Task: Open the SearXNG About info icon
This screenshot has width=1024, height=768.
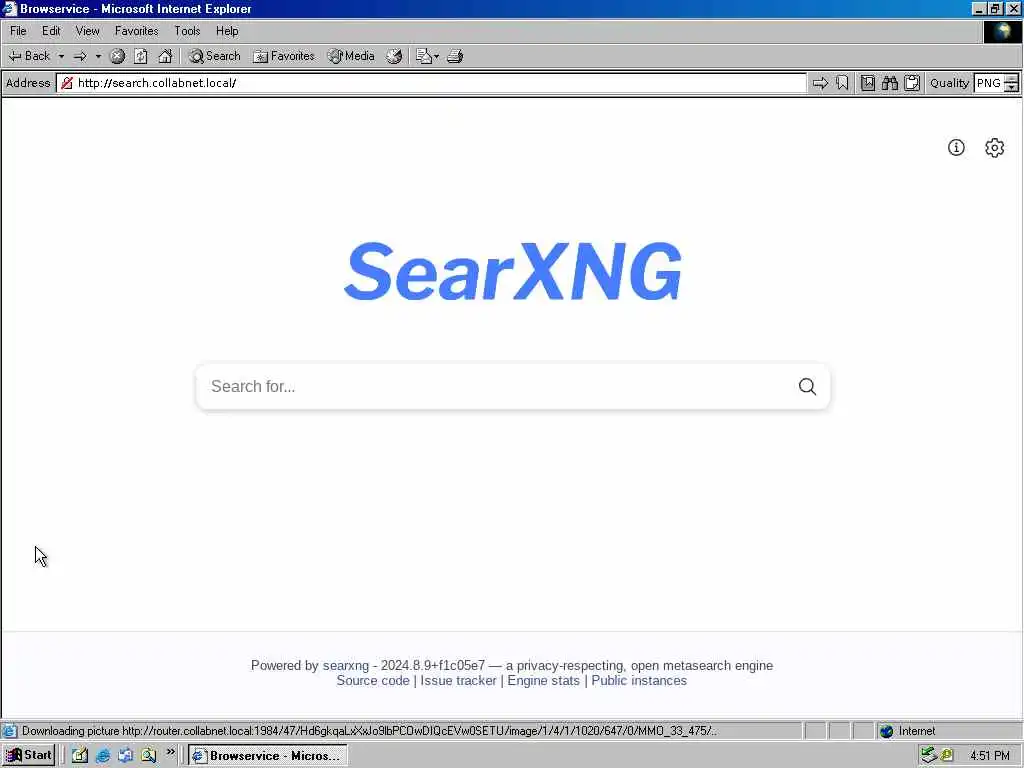Action: 956,148
